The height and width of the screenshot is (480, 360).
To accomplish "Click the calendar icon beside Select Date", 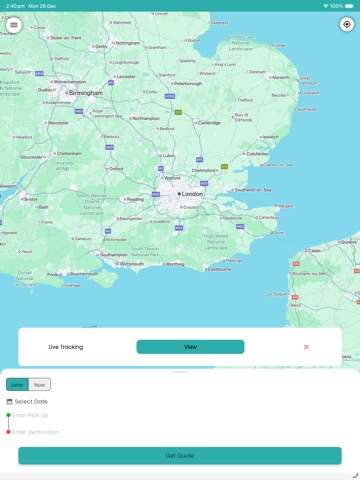I will click(x=9, y=402).
